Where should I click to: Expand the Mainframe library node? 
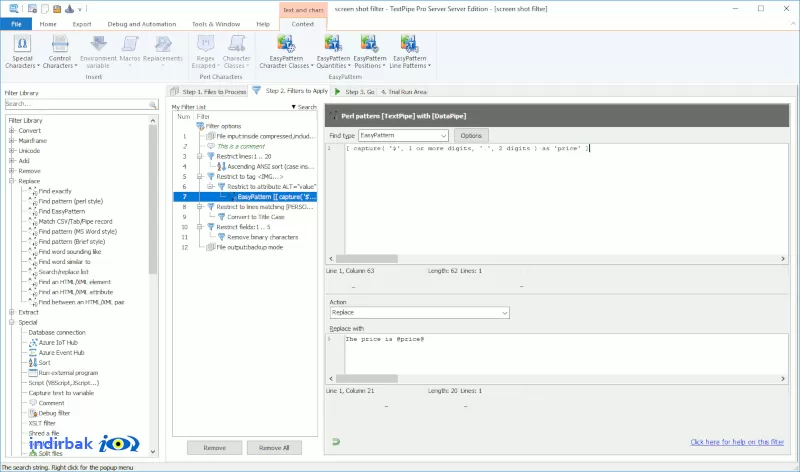tap(12, 140)
